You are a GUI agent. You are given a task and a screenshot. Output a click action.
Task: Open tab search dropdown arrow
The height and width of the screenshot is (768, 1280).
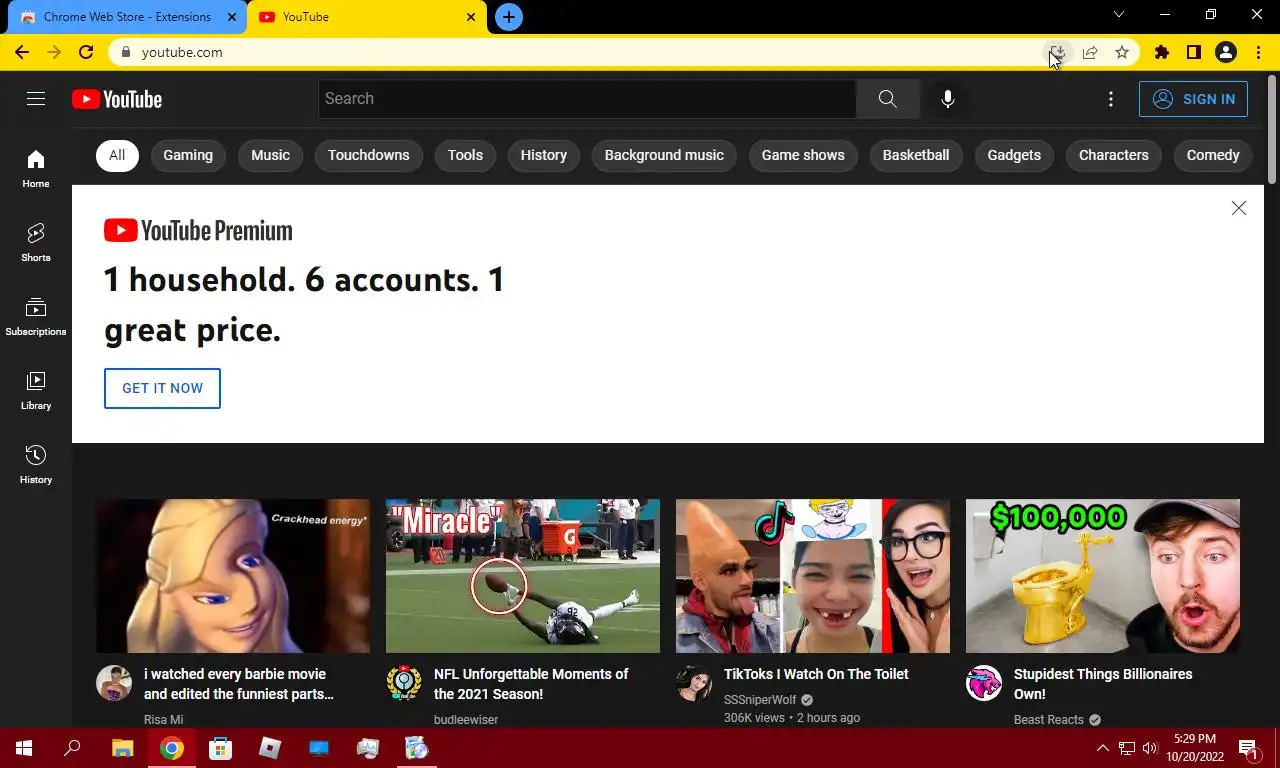pyautogui.click(x=1119, y=14)
